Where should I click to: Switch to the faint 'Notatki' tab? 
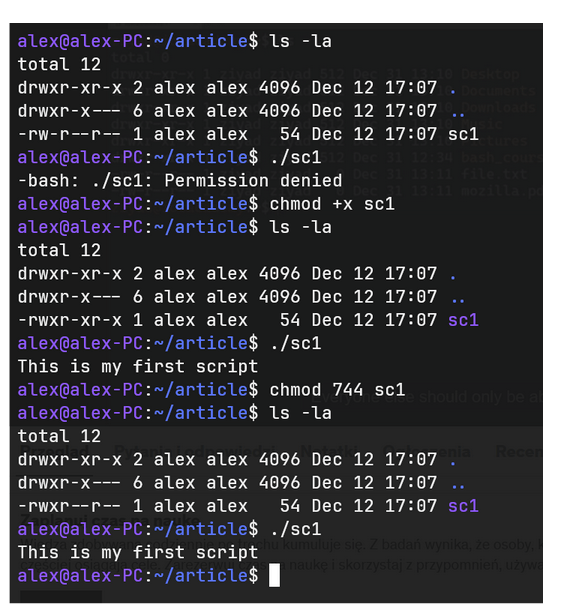329,451
